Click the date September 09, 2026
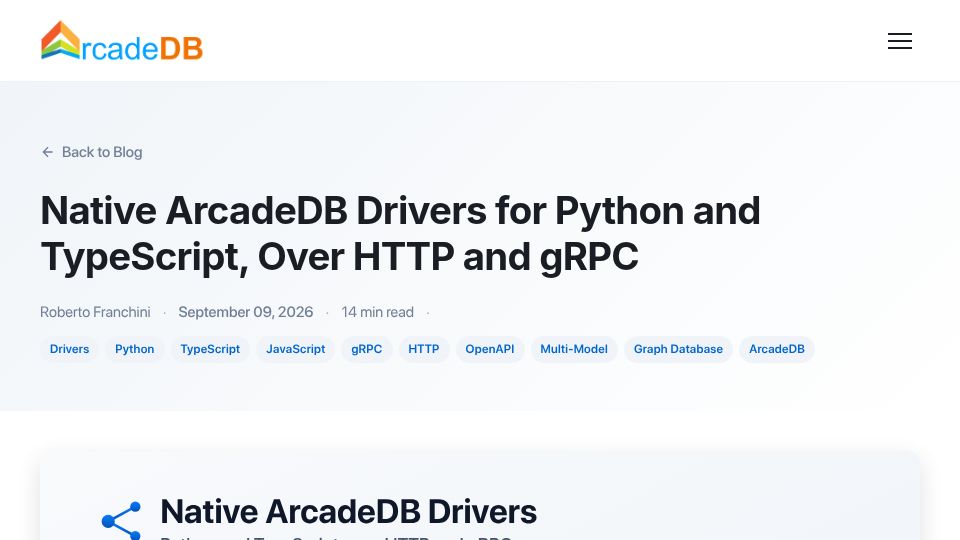The width and height of the screenshot is (960, 540). pos(246,312)
